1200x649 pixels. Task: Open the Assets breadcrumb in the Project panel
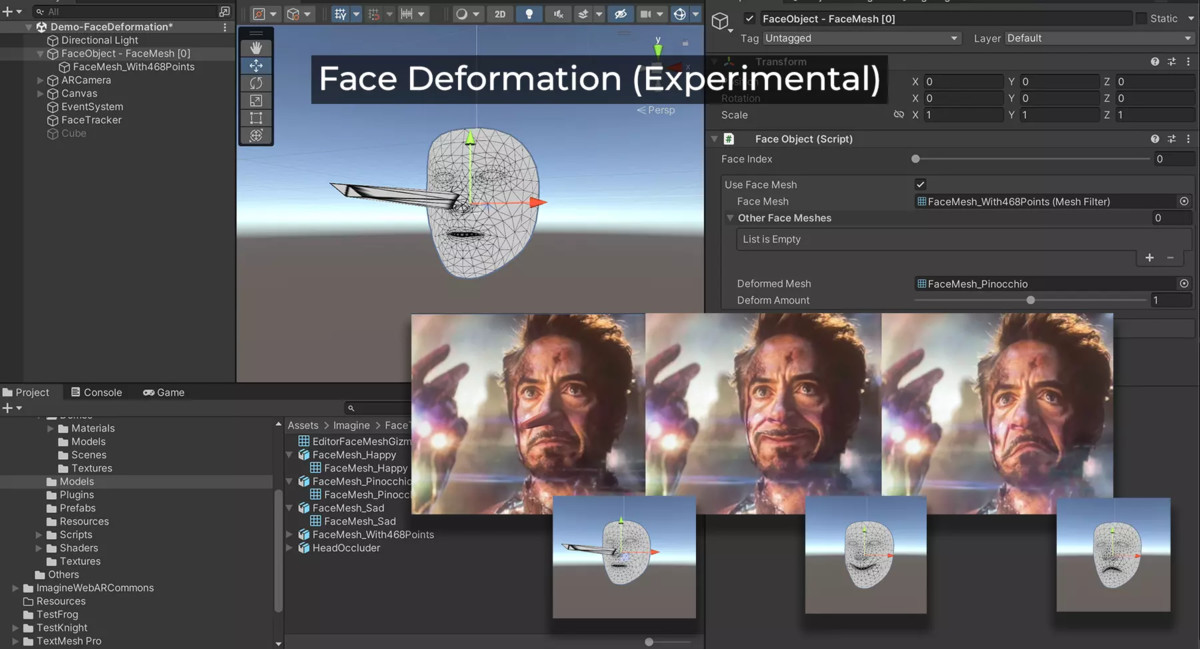point(302,424)
